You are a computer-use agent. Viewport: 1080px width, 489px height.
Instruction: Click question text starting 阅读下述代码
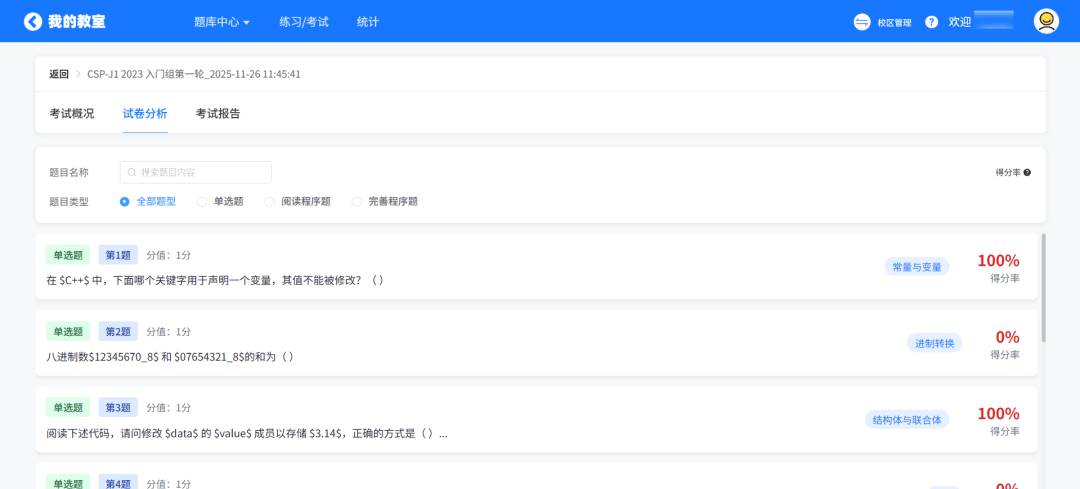point(247,434)
